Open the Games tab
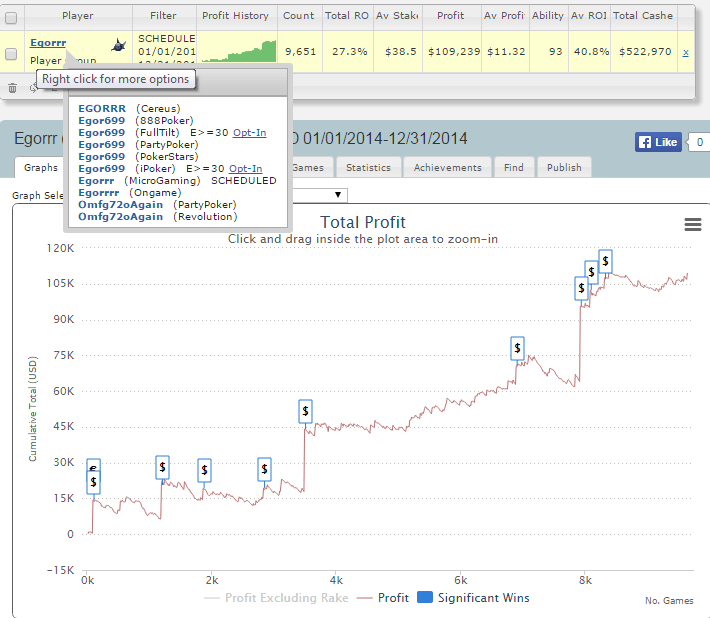 click(311, 168)
